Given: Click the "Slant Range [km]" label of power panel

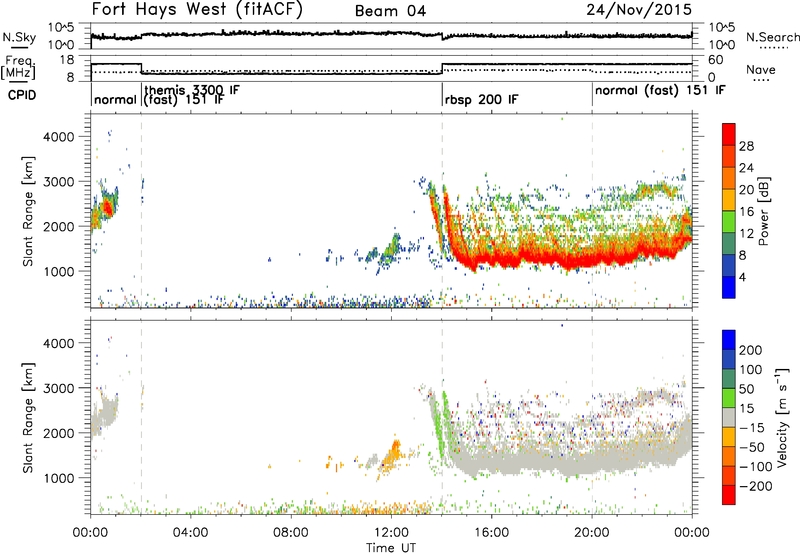Looking at the screenshot, I should [28, 211].
